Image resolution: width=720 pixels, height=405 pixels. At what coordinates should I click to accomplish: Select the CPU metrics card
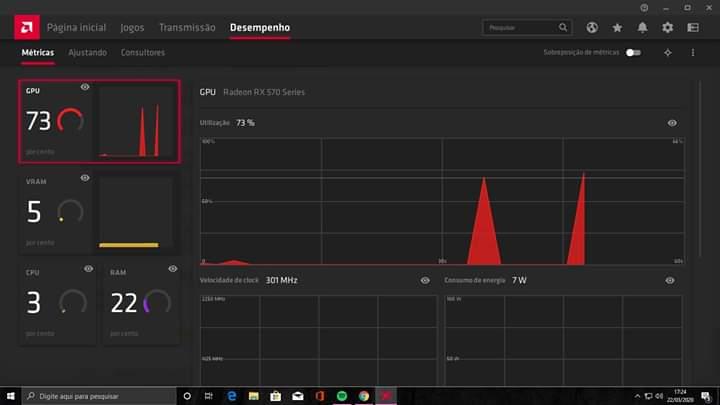coord(57,303)
